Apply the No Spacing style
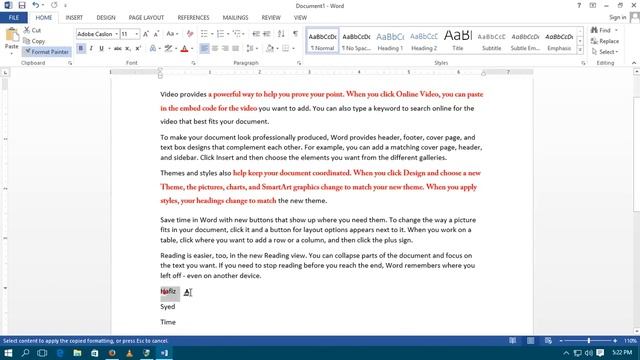Screen dimensions: 640x360 pos(356,41)
